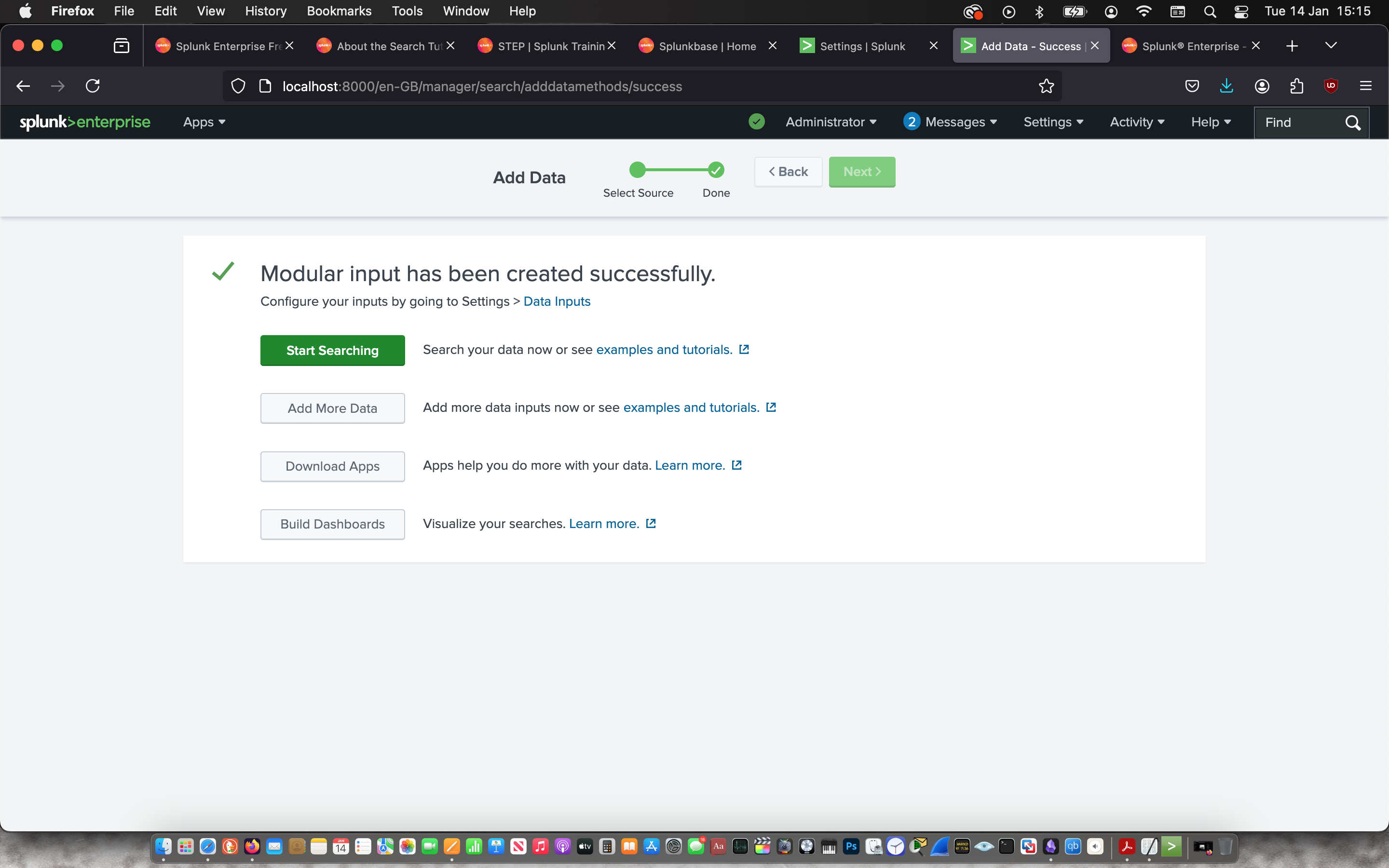Open Firefox downloads arrow icon
The width and height of the screenshot is (1389, 868).
1226,86
